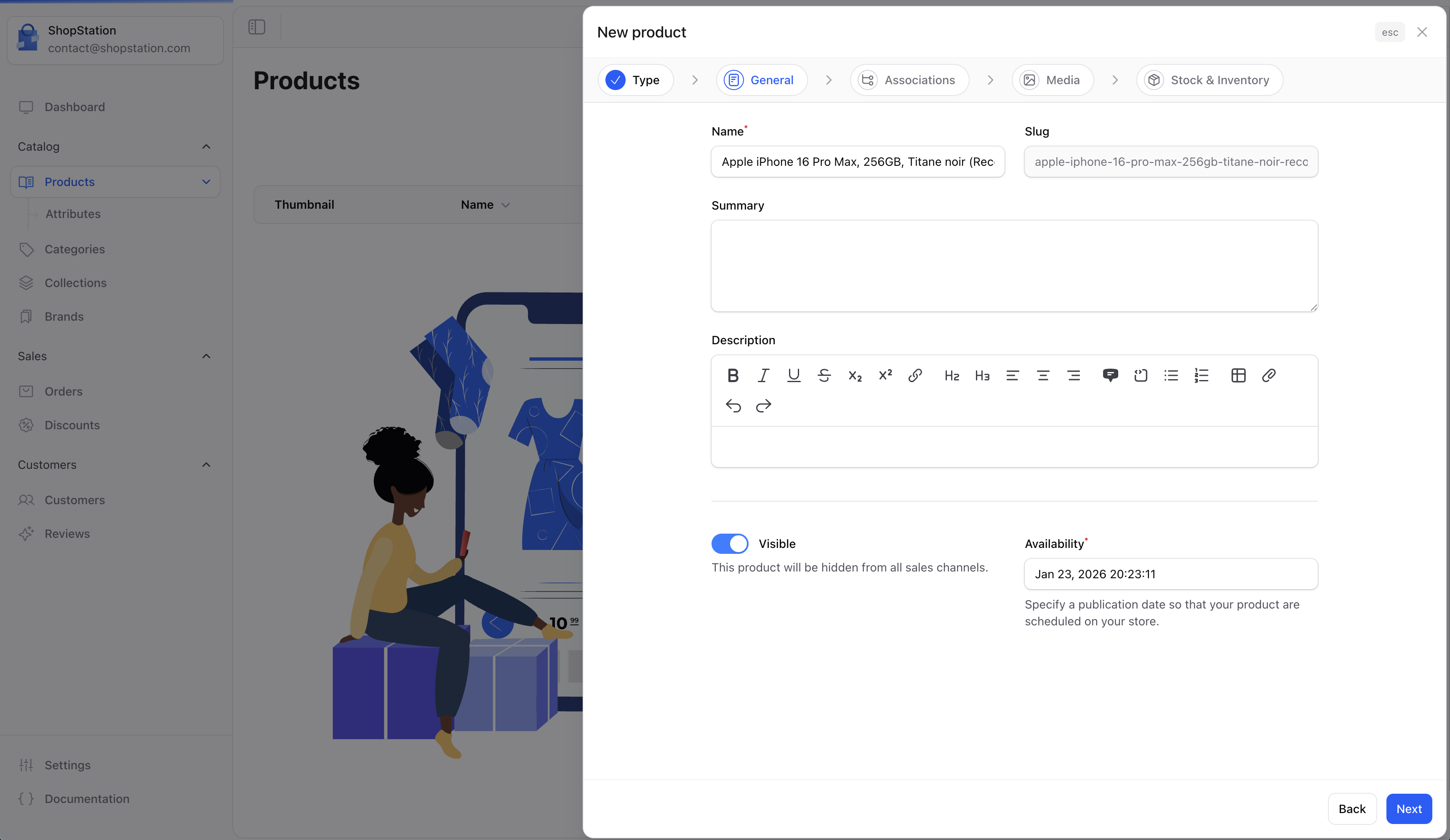
Task: Go Back to the previous wizard step
Action: (1351, 808)
